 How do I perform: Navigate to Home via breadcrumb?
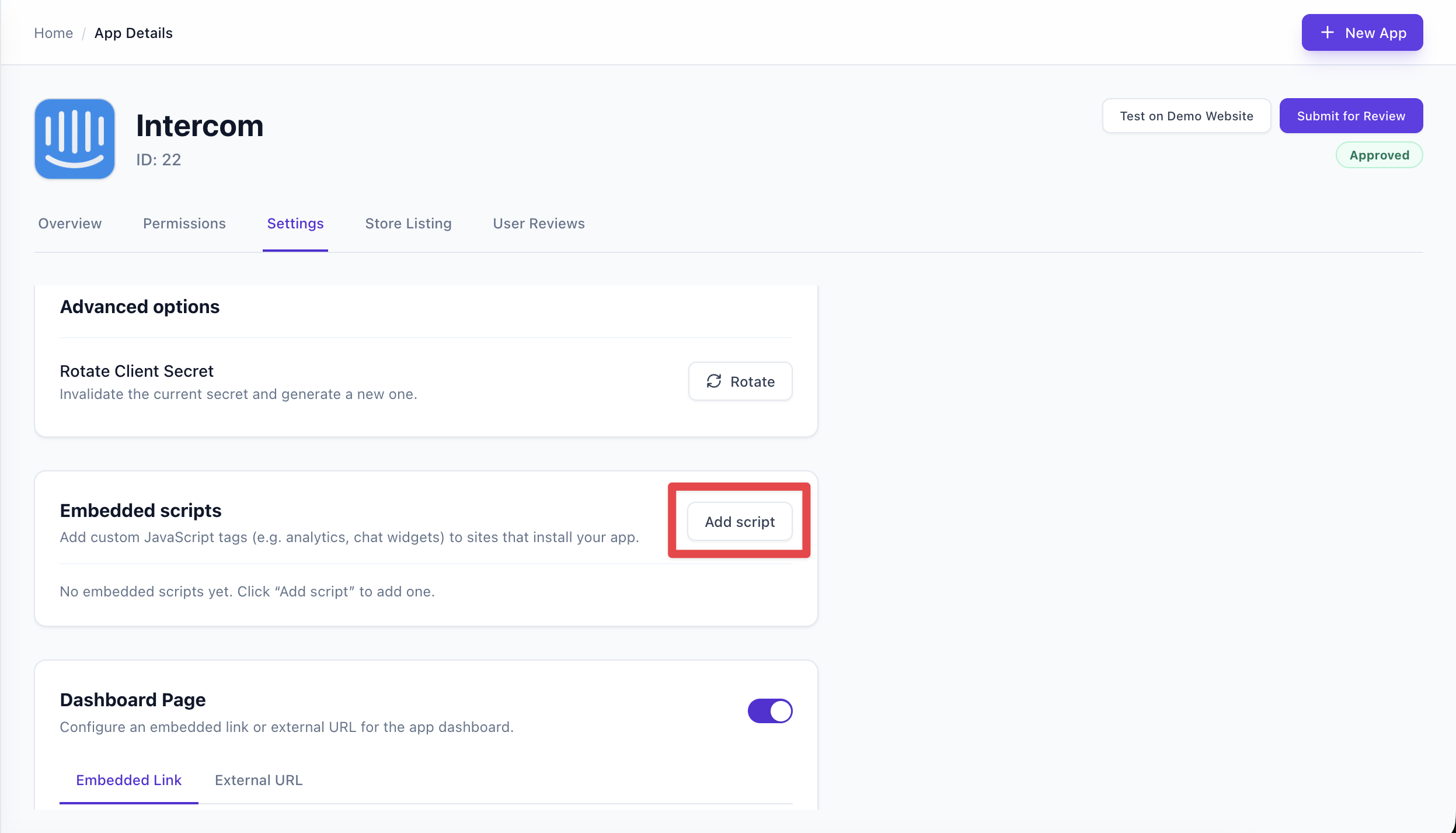(53, 33)
